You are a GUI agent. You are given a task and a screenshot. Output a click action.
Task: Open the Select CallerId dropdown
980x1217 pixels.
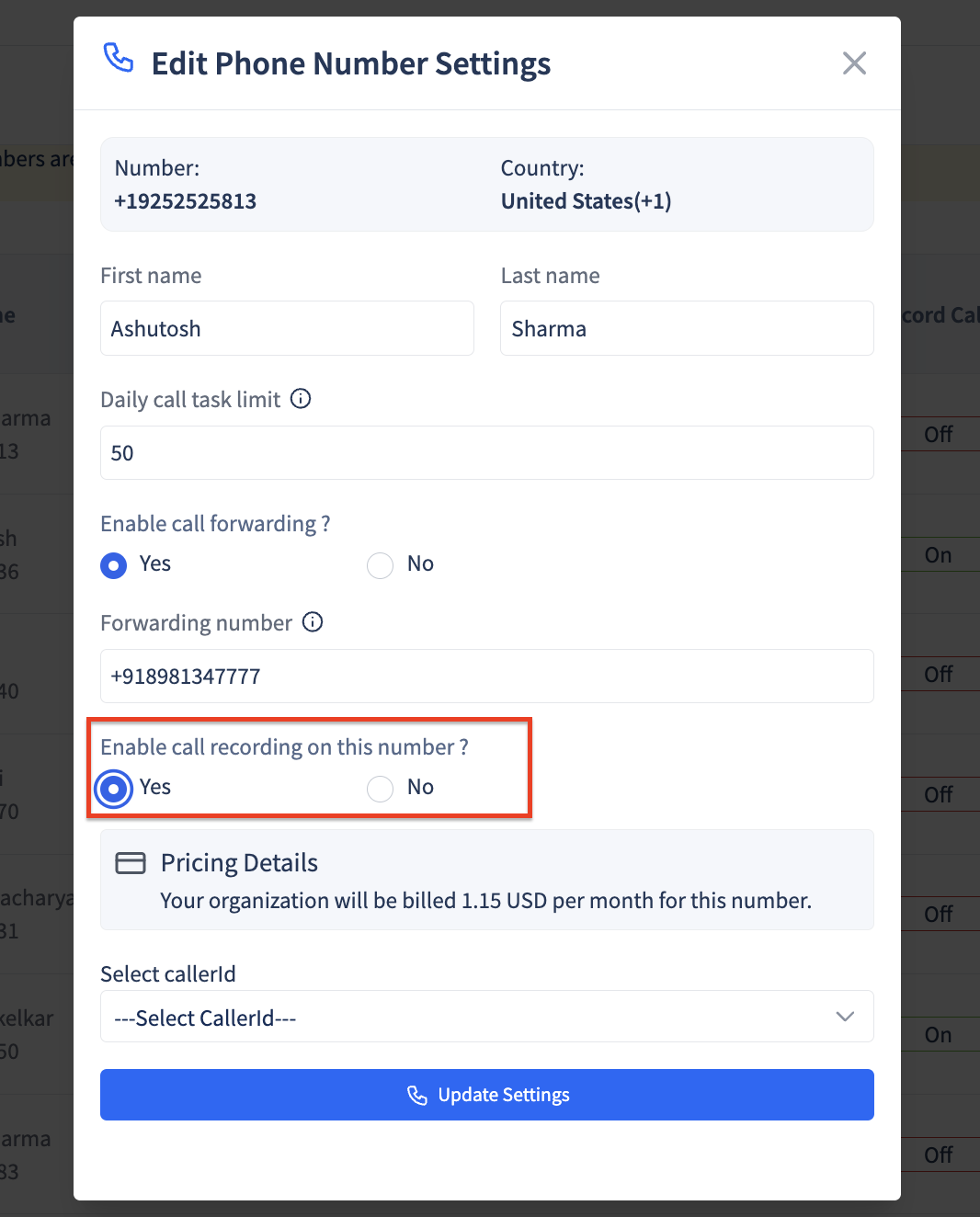click(x=487, y=1017)
